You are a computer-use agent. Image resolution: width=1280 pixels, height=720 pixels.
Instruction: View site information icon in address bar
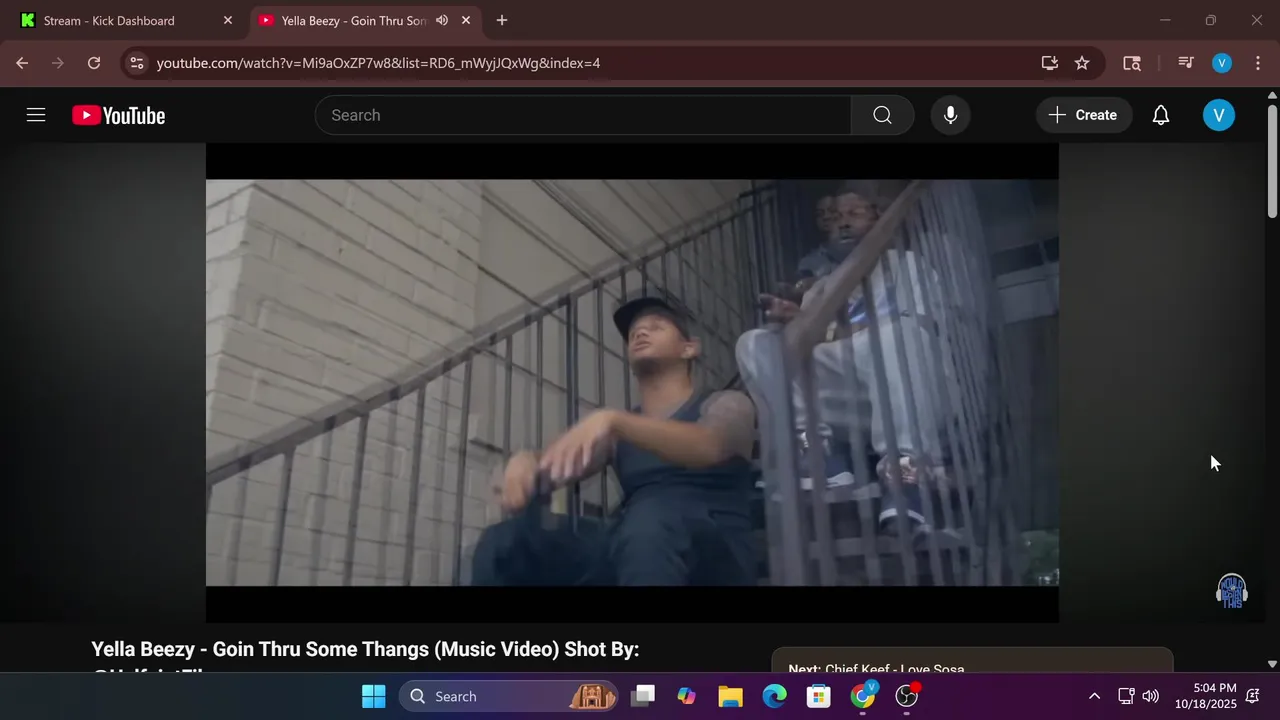pyautogui.click(x=137, y=63)
